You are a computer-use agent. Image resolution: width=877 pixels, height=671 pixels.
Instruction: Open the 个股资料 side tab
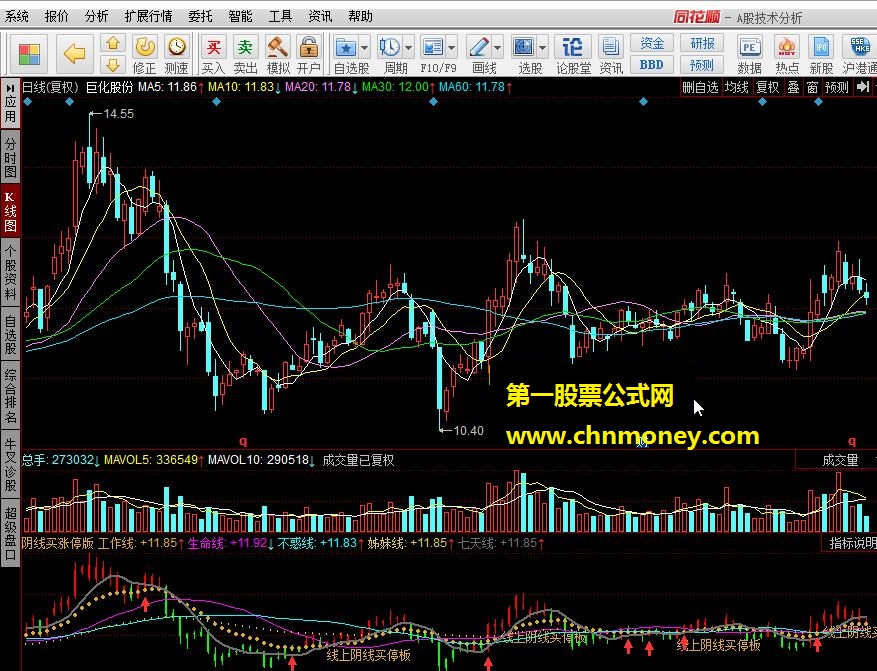point(10,272)
